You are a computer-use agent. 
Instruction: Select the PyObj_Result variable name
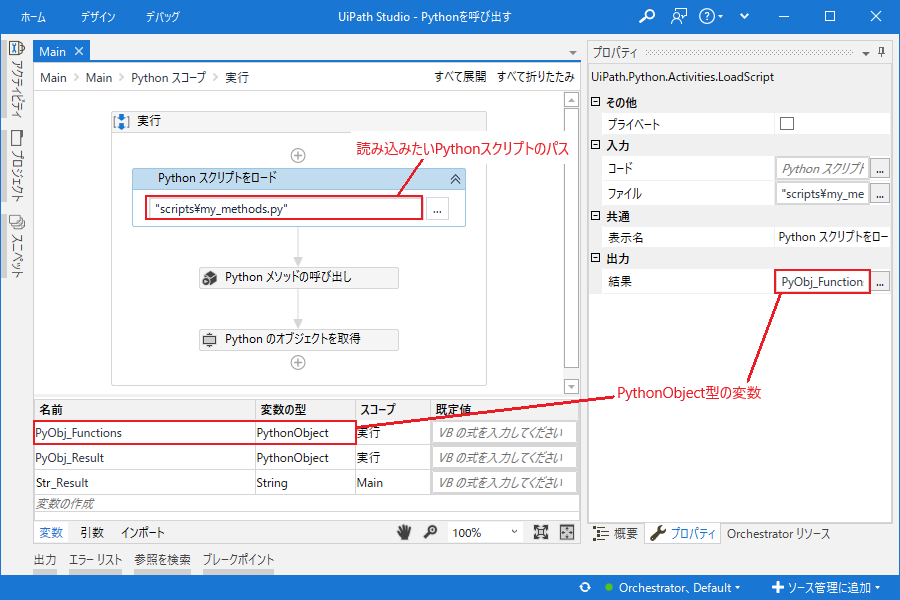pos(69,458)
